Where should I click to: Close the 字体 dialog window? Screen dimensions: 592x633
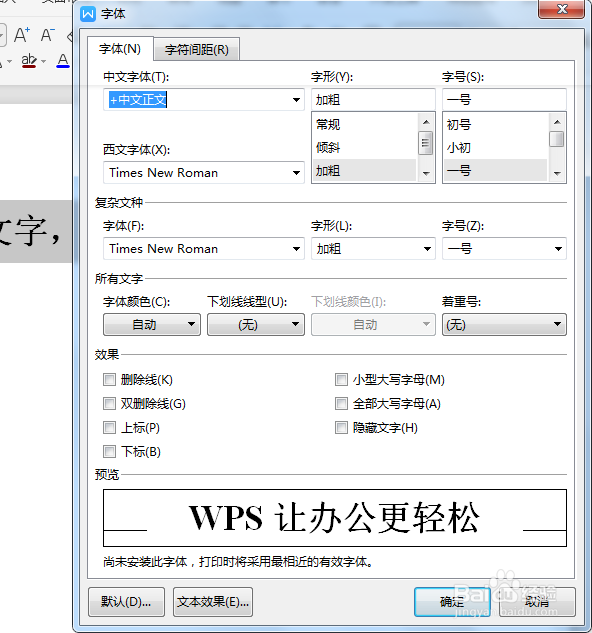point(561,9)
